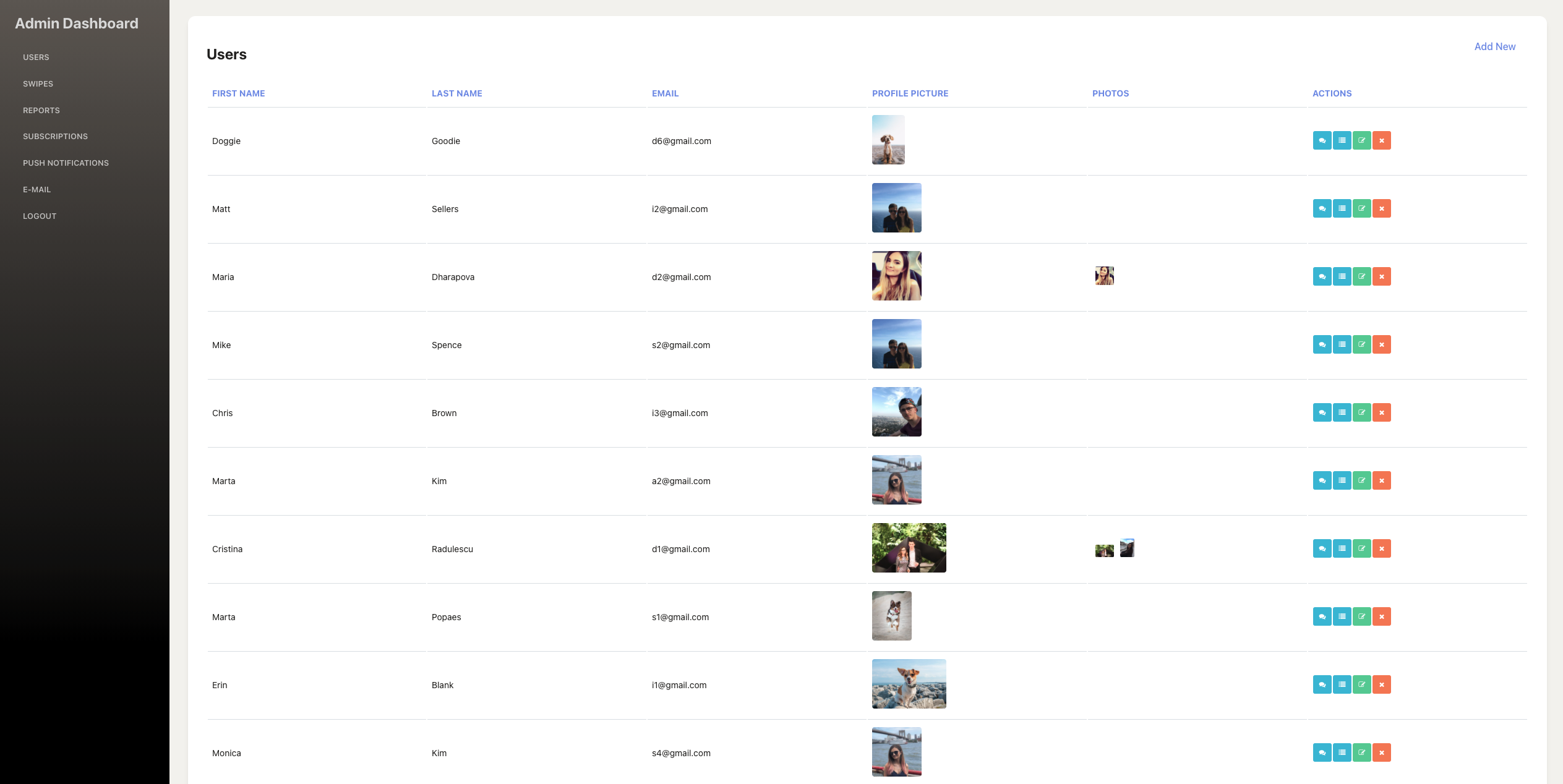This screenshot has height=784, width=1563.
Task: Click Email column header
Action: pos(665,93)
